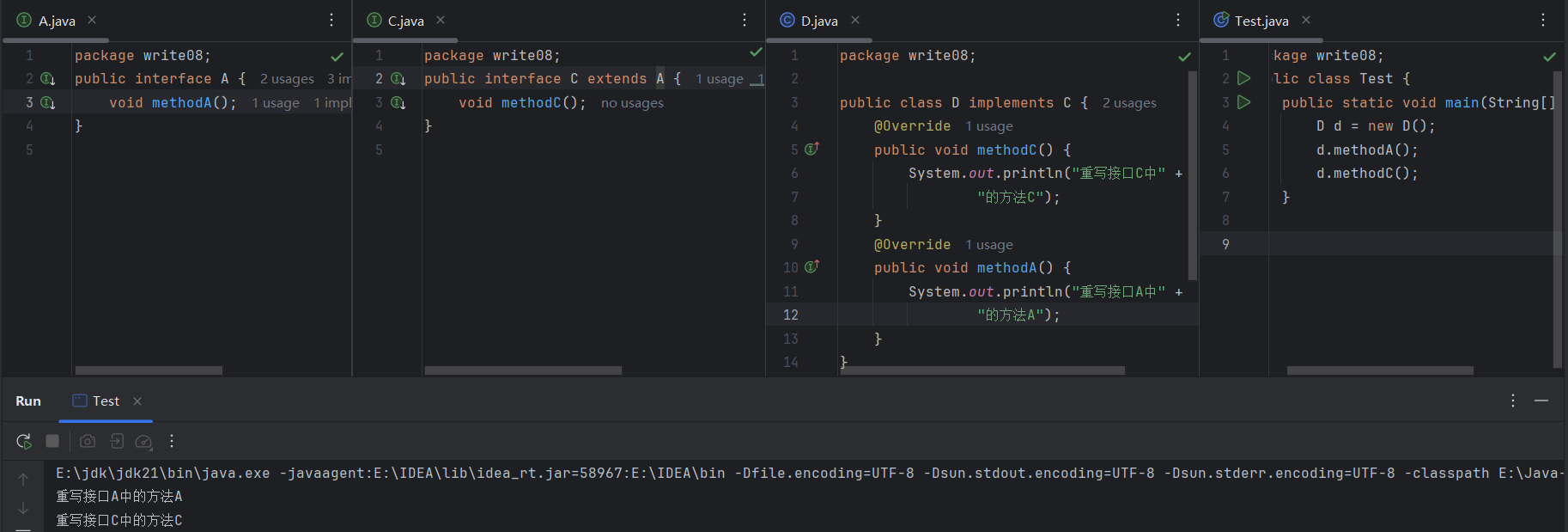This screenshot has height=532, width=1568.
Task: Click the D.java vertical scrollbar
Action: 1193,175
